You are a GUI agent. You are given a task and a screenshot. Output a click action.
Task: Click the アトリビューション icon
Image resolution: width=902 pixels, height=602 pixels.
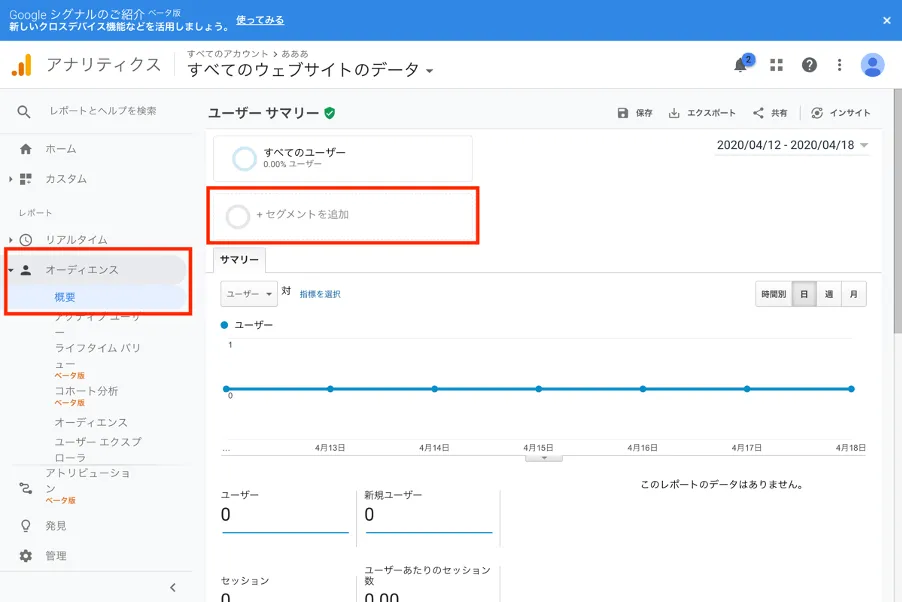[x=26, y=488]
